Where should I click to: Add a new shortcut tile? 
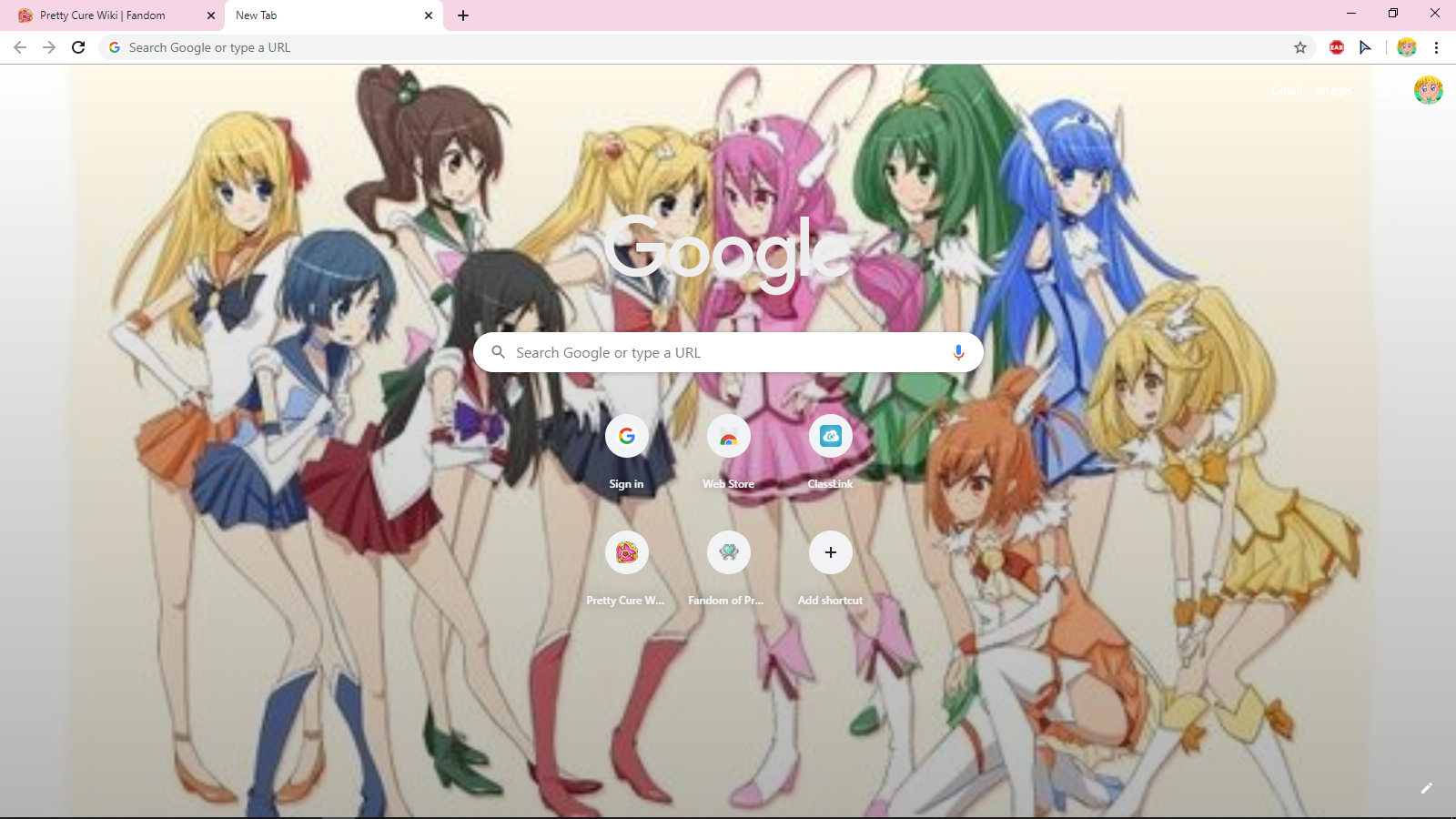tap(830, 569)
